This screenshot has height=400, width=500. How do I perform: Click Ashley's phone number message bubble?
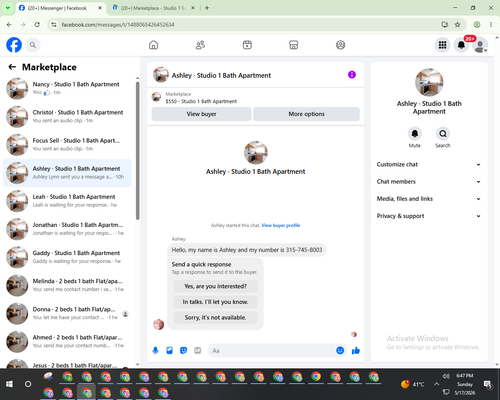point(247,250)
